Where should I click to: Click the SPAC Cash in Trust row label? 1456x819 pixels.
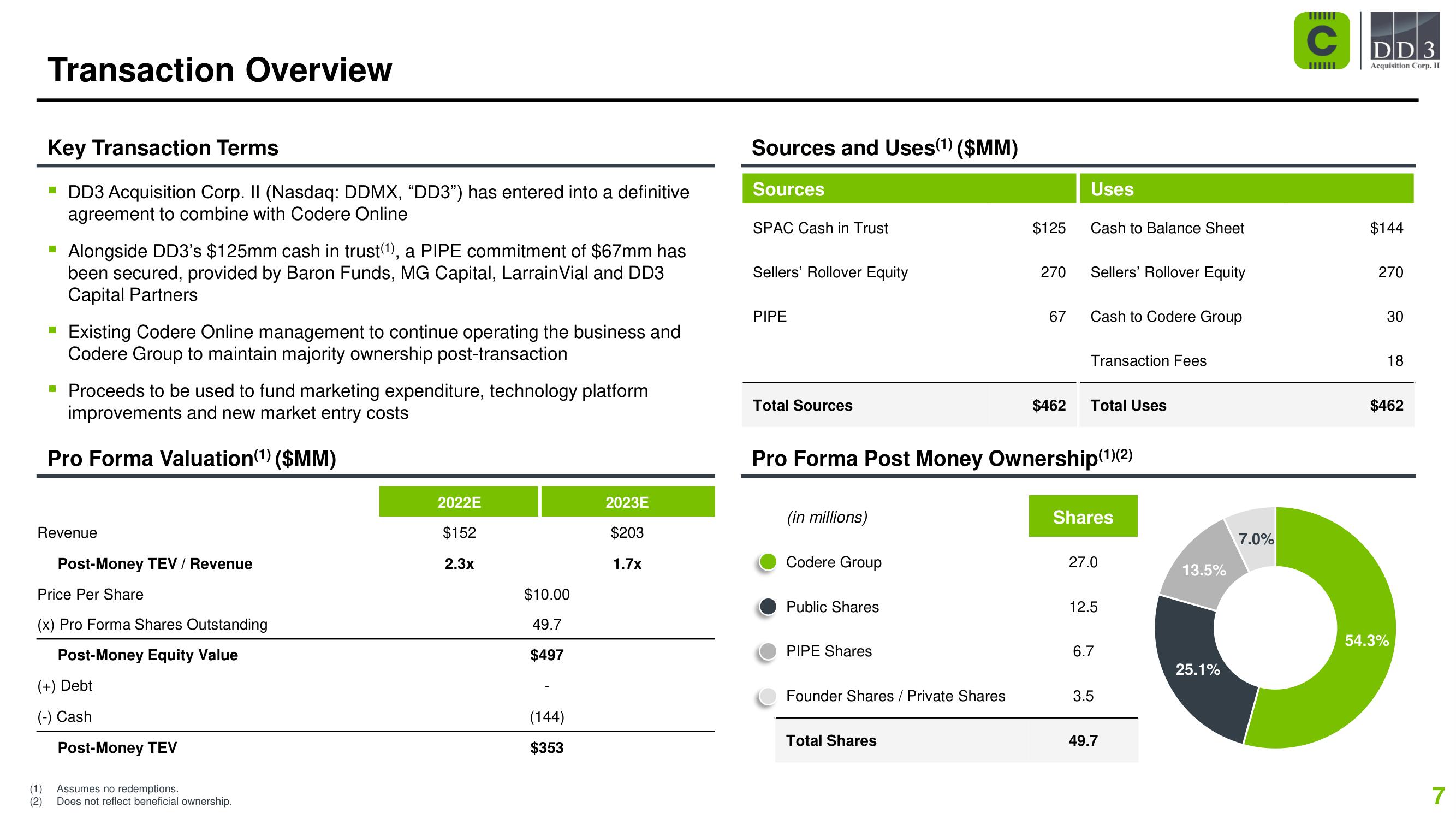pyautogui.click(x=820, y=228)
